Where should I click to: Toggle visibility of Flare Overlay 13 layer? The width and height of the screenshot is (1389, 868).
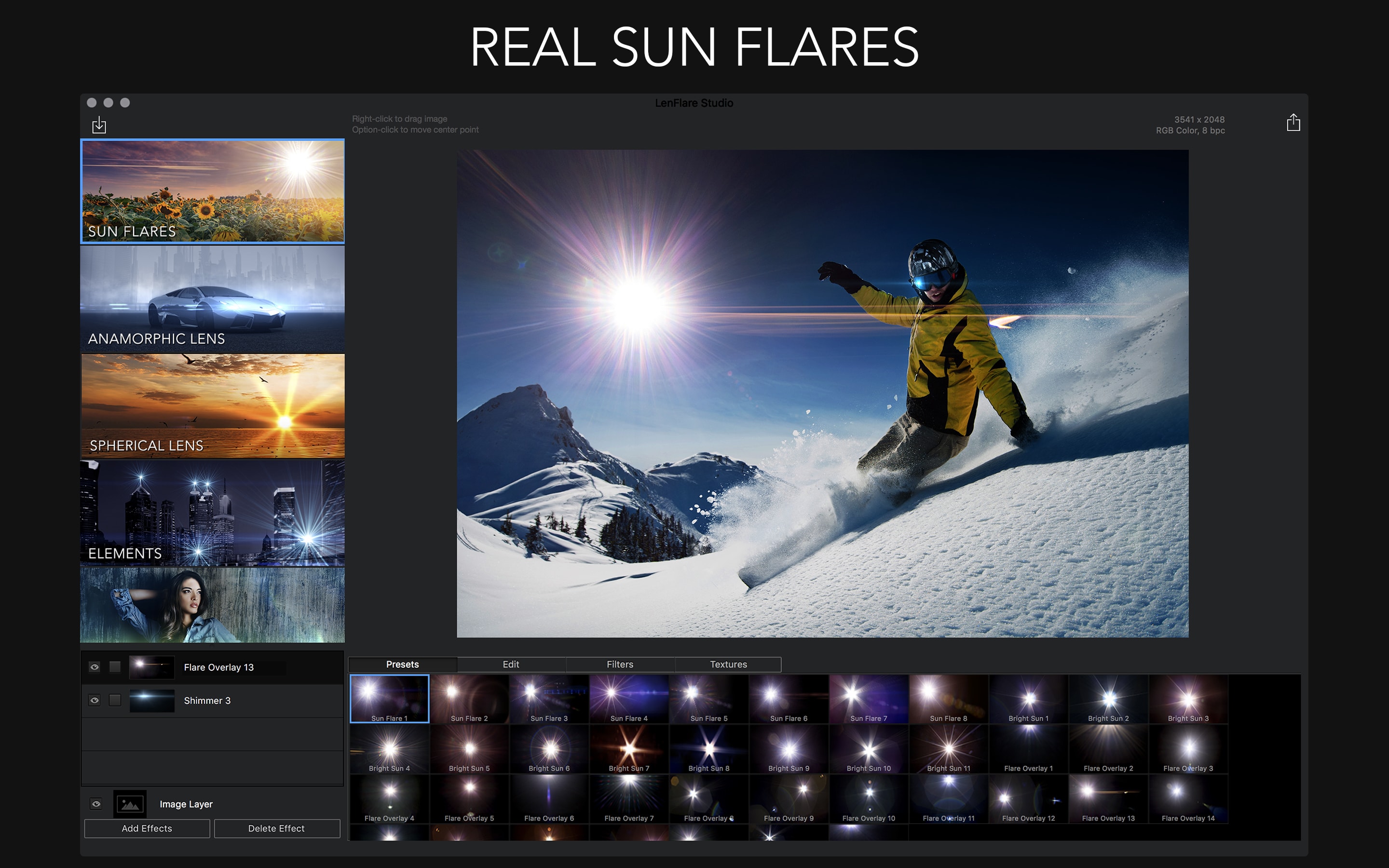(95, 667)
